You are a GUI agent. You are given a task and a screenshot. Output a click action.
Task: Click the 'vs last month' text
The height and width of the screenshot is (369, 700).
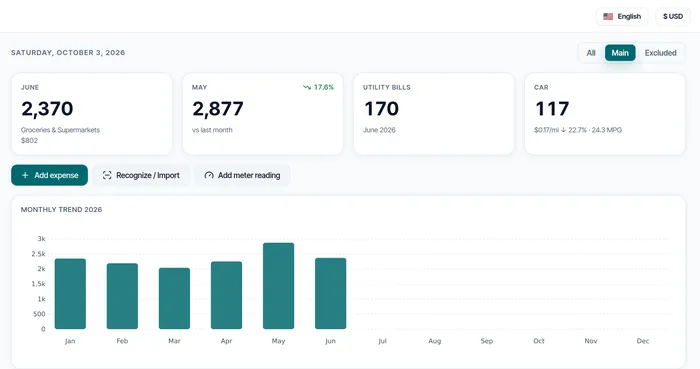212,130
